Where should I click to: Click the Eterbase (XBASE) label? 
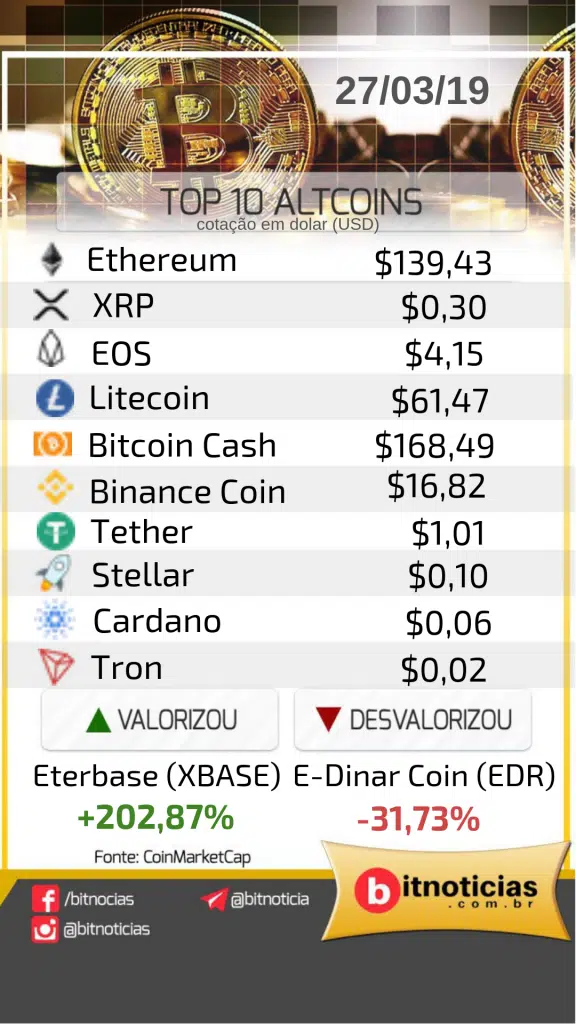coord(157,776)
